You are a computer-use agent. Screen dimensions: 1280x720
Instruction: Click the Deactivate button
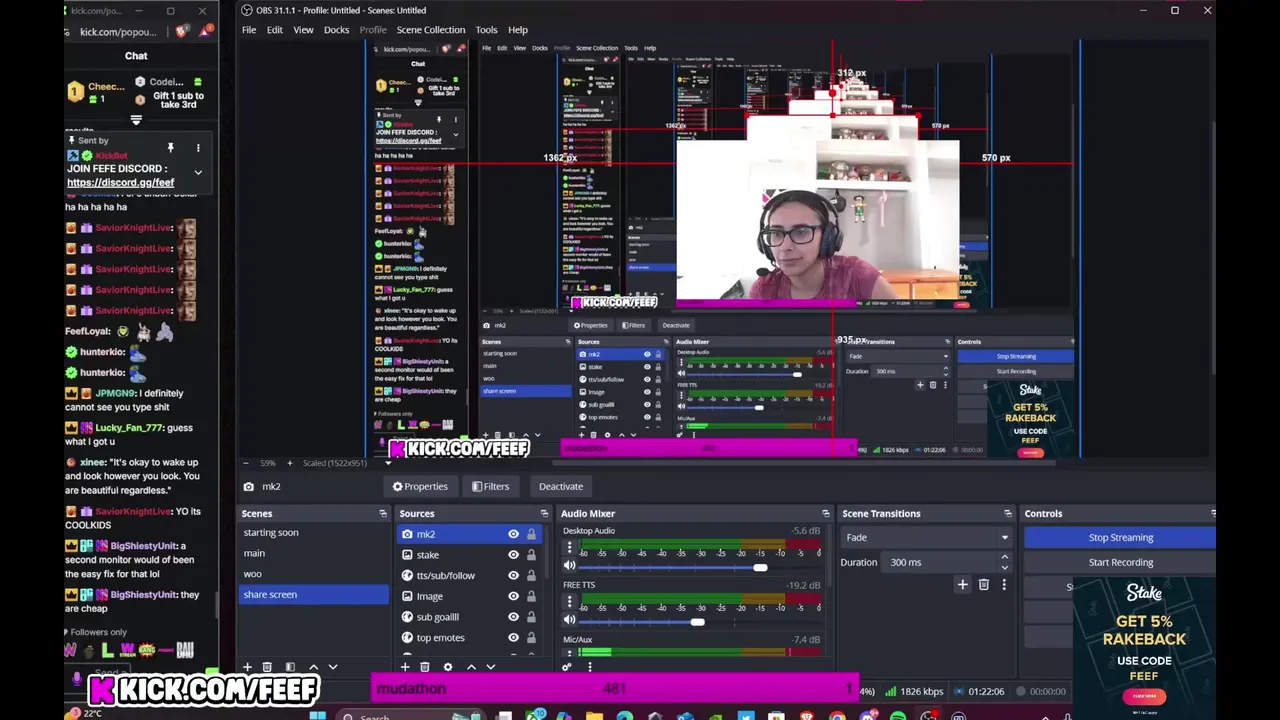coord(561,487)
